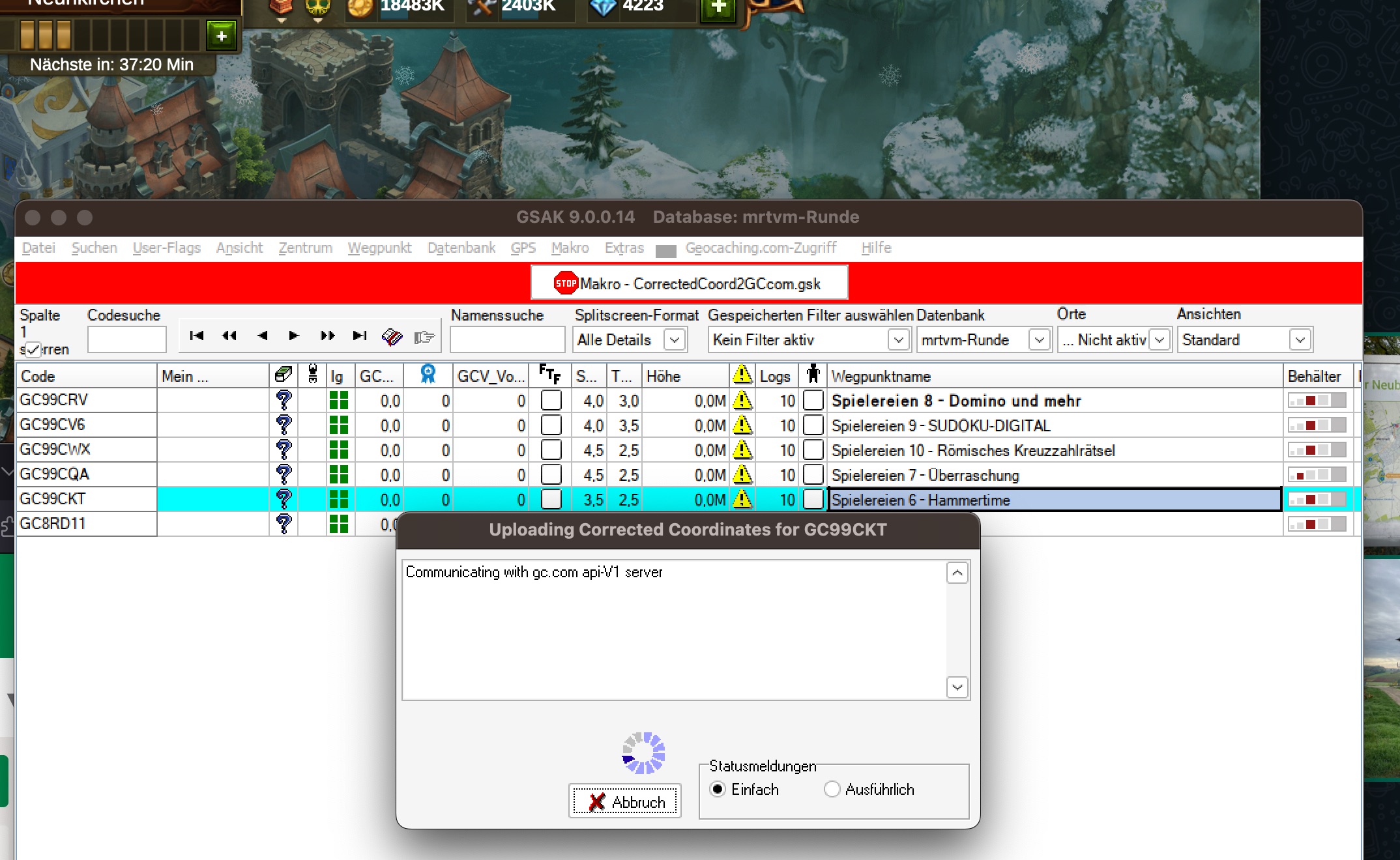
Task: Open the Standard Ansichten dropdown
Action: [1300, 339]
